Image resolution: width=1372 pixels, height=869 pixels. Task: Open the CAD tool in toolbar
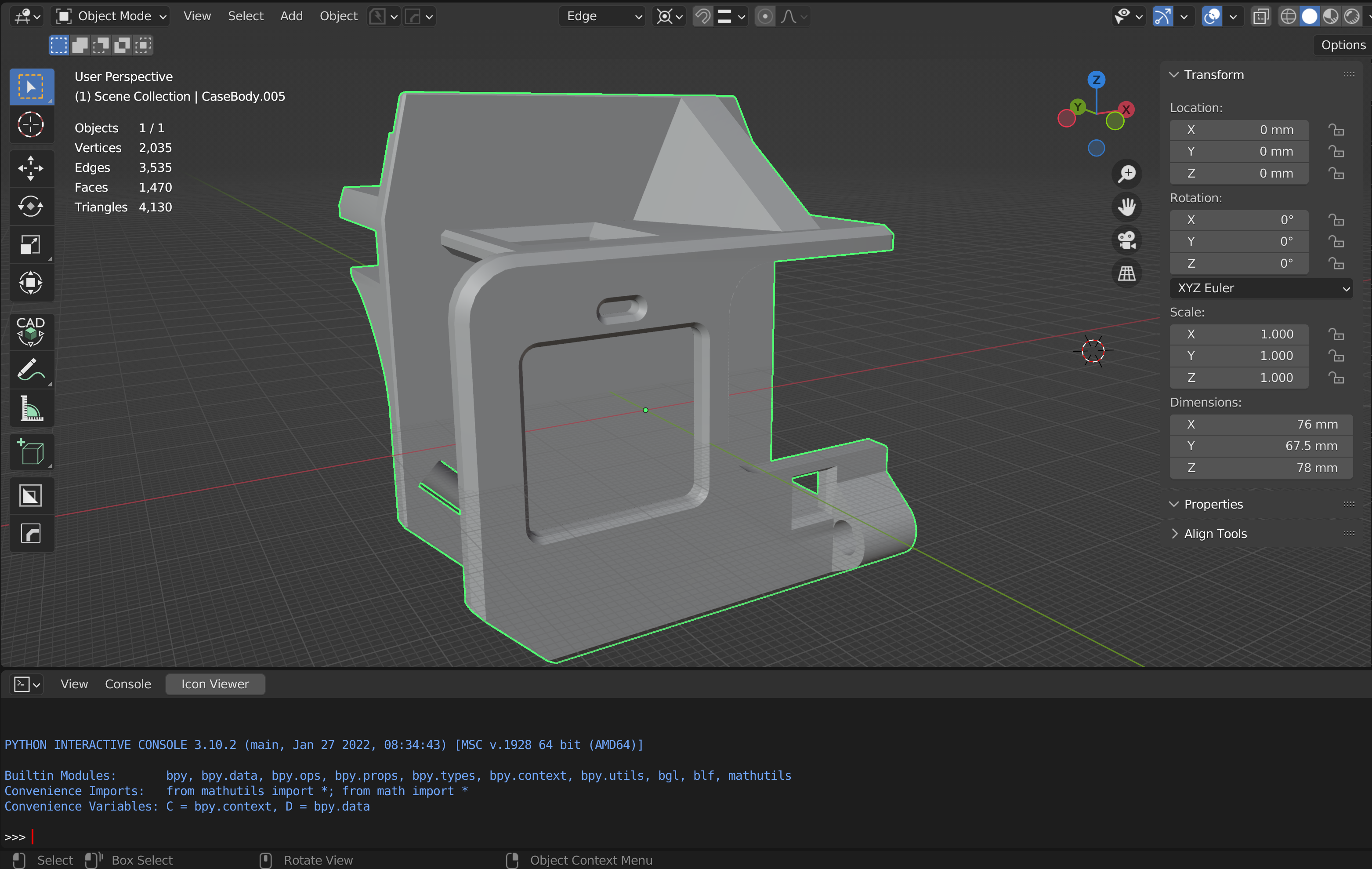point(31,331)
